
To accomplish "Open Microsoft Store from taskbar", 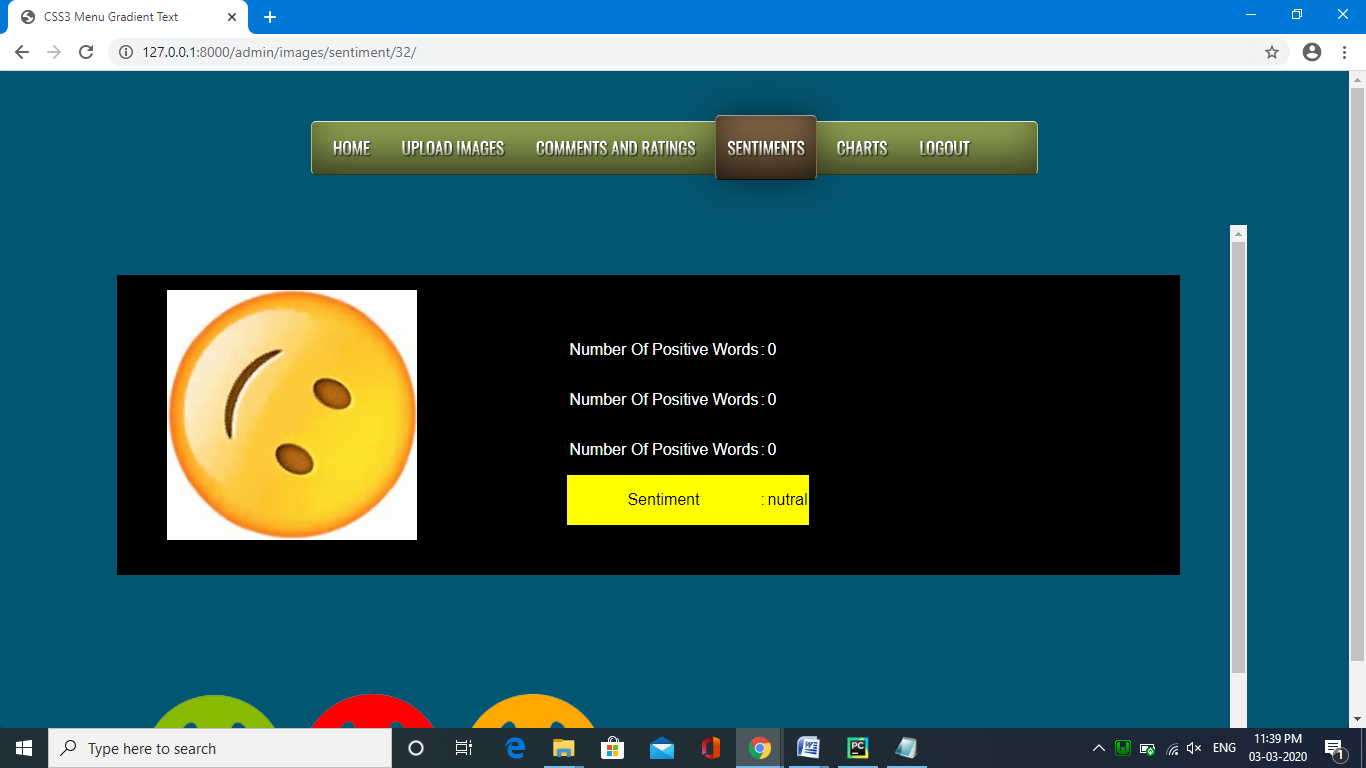I will [x=612, y=748].
